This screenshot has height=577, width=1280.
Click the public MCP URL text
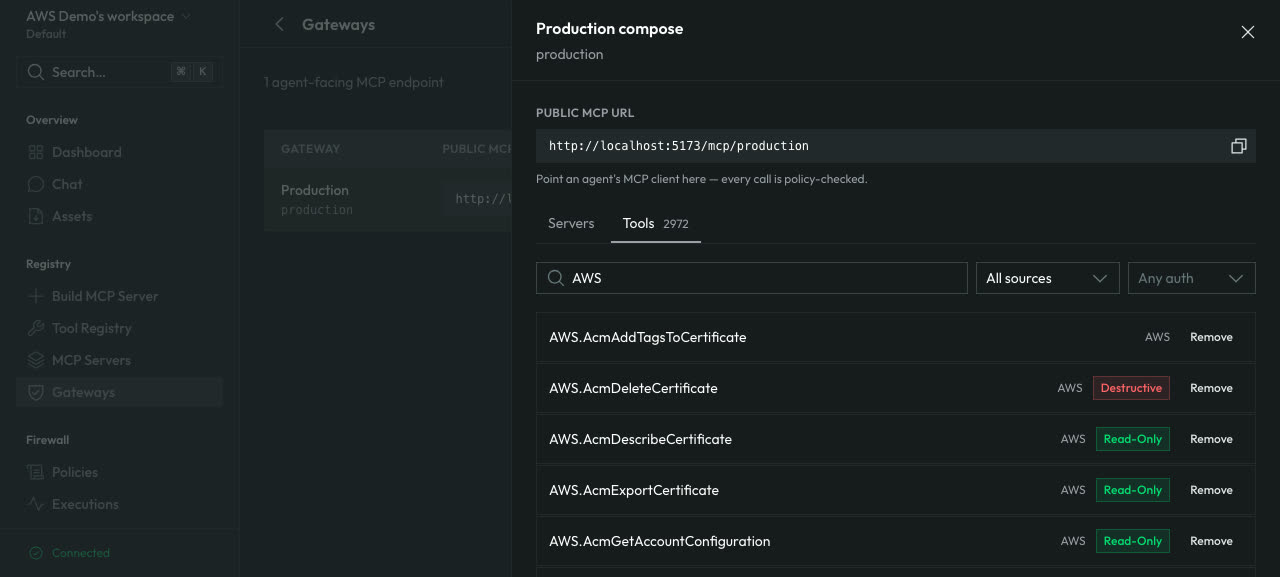(x=679, y=146)
